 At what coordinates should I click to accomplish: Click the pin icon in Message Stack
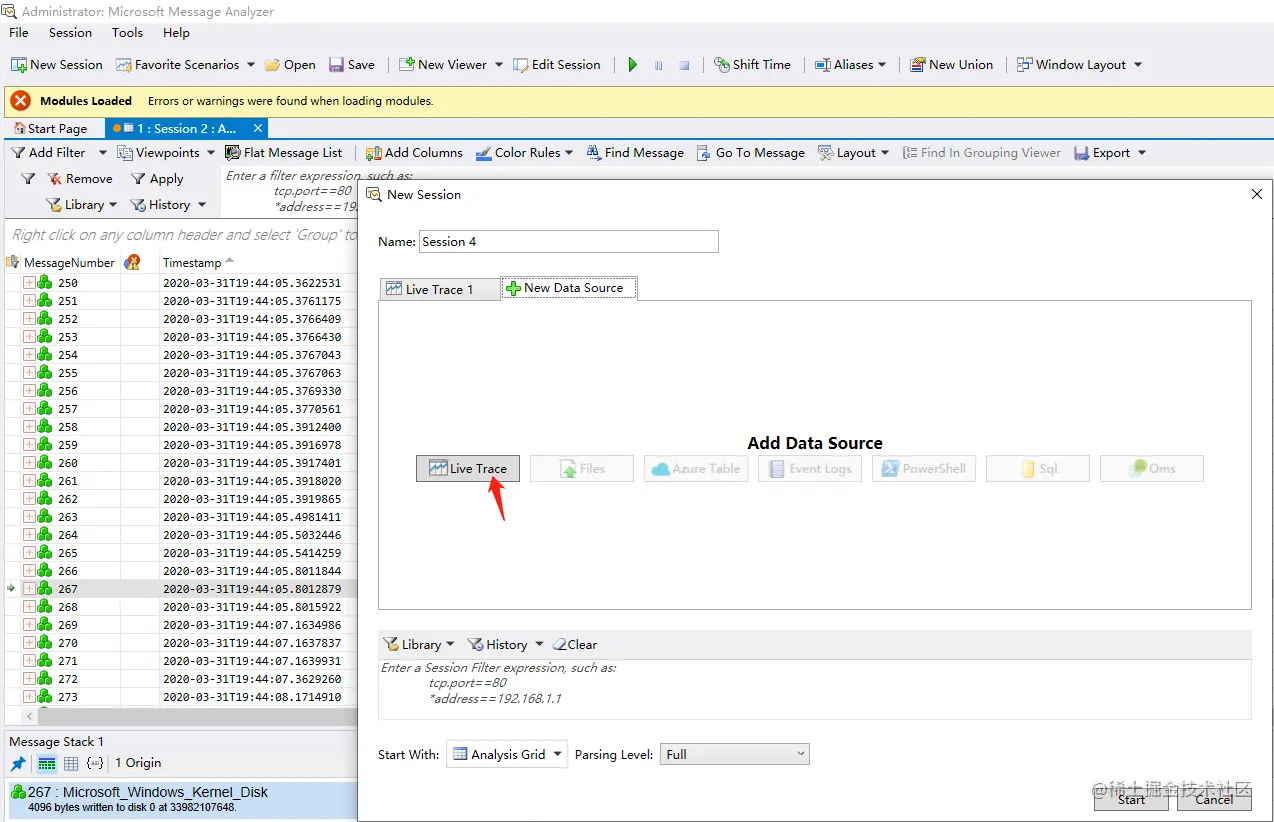pyautogui.click(x=18, y=763)
